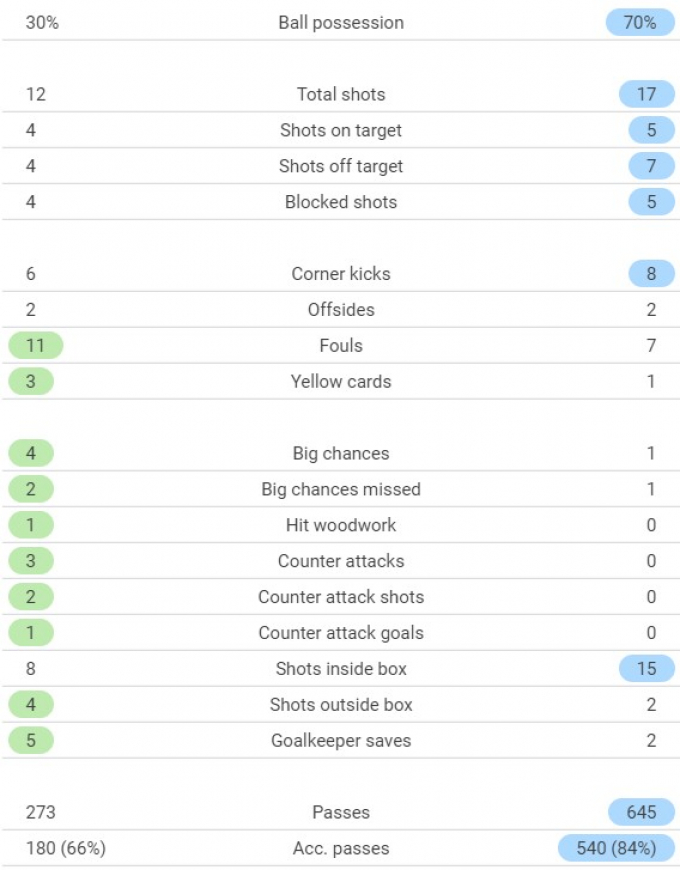This screenshot has height=870, width=680.
Task: Select the Hit woodwork label
Action: pos(341,525)
